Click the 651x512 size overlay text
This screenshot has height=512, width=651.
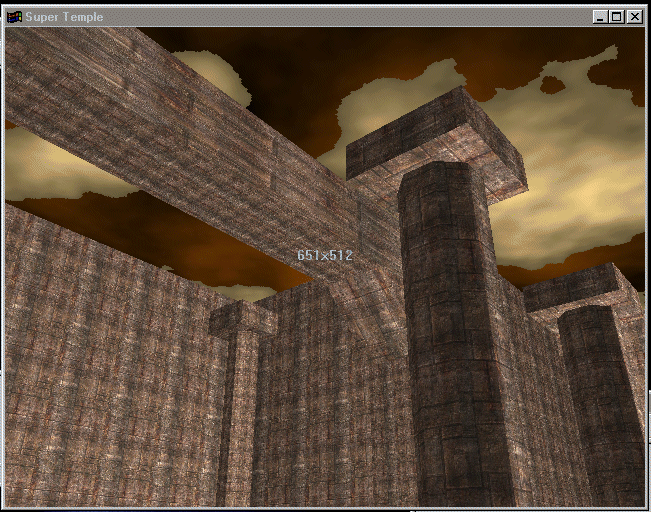(325, 255)
